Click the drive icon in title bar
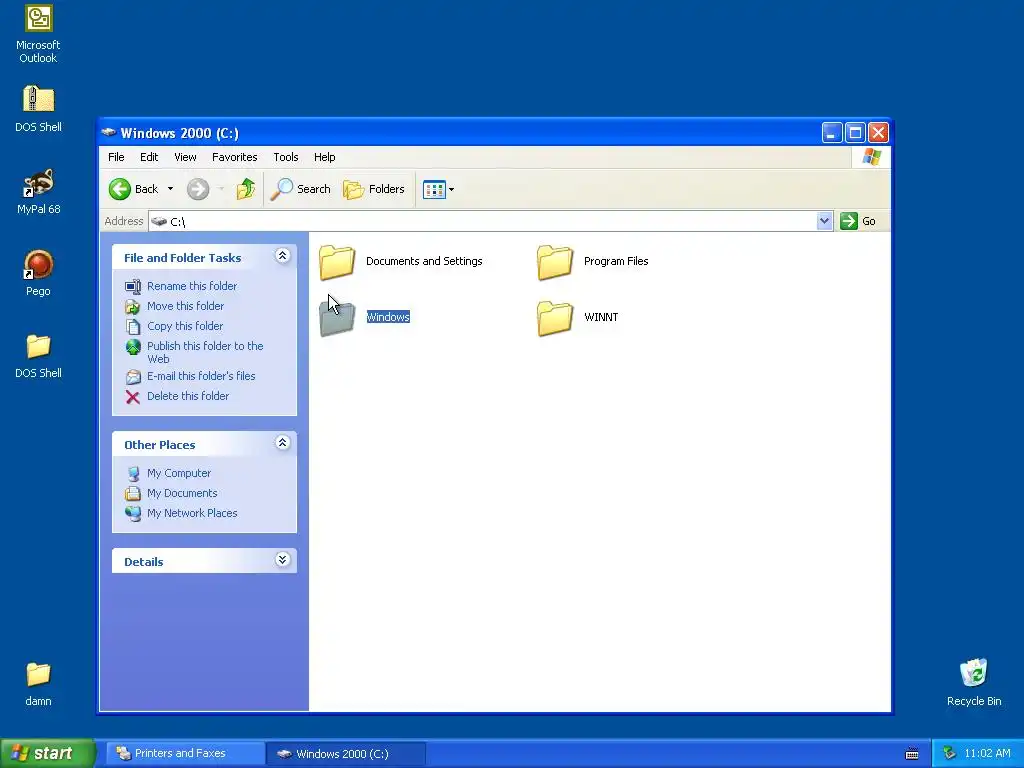Viewport: 1024px width, 768px height. (x=108, y=133)
